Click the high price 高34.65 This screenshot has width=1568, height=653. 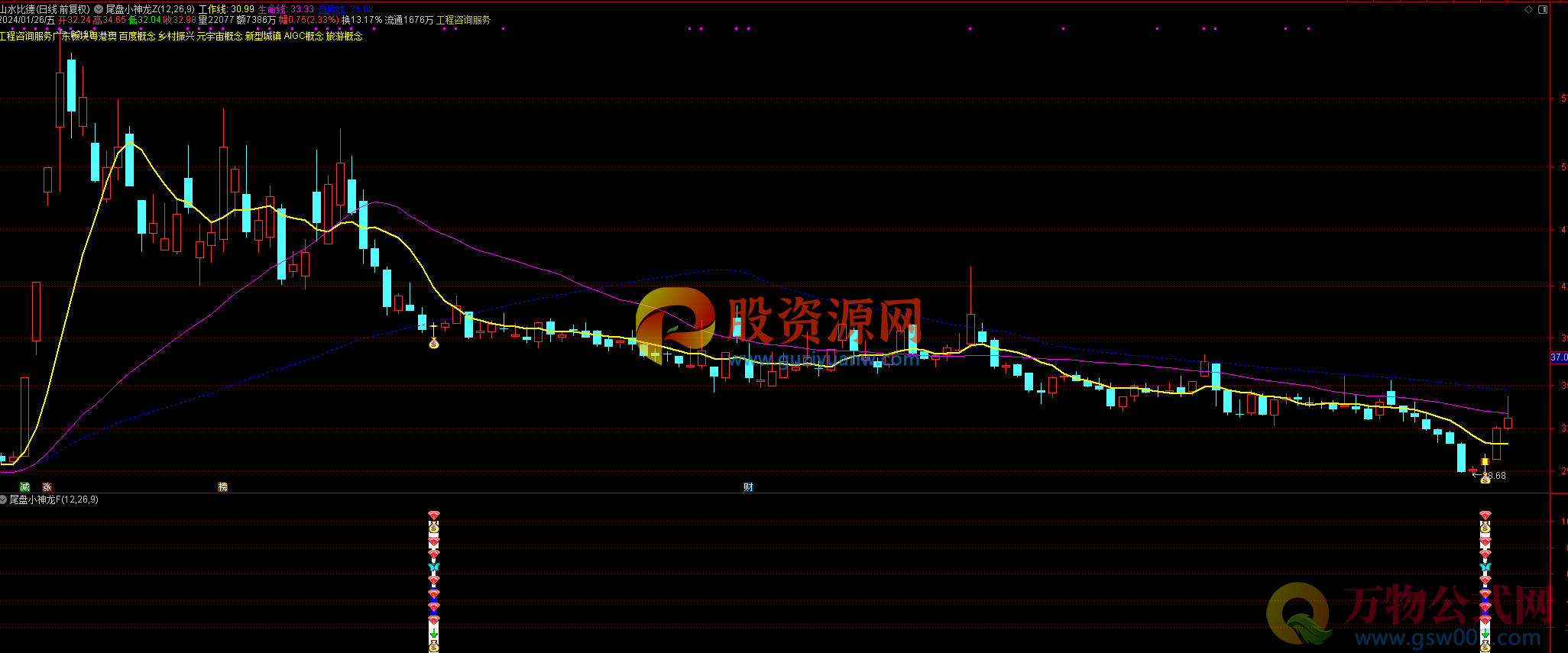[109, 20]
